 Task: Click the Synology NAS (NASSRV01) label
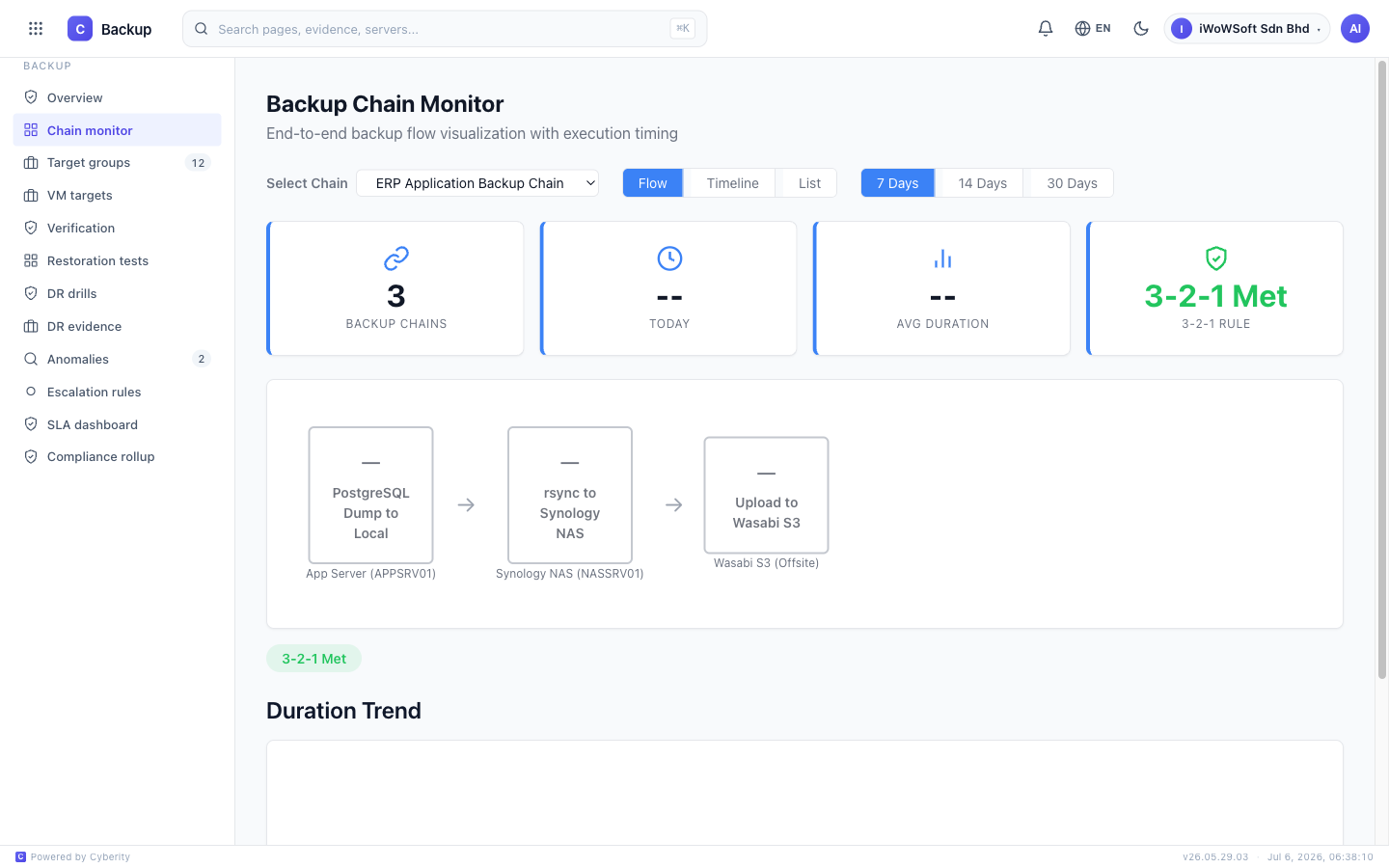(x=570, y=574)
